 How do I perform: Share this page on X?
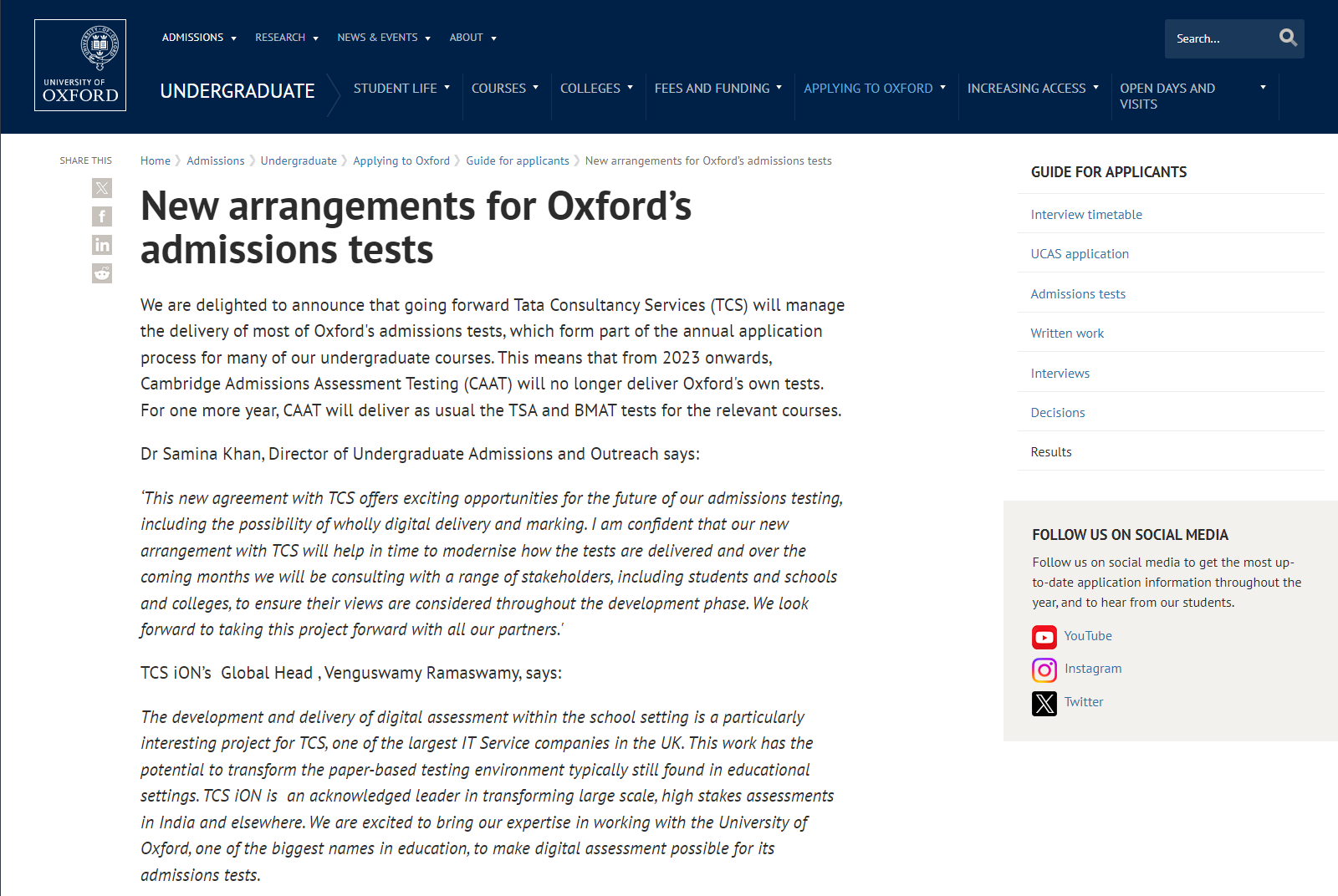(x=102, y=188)
